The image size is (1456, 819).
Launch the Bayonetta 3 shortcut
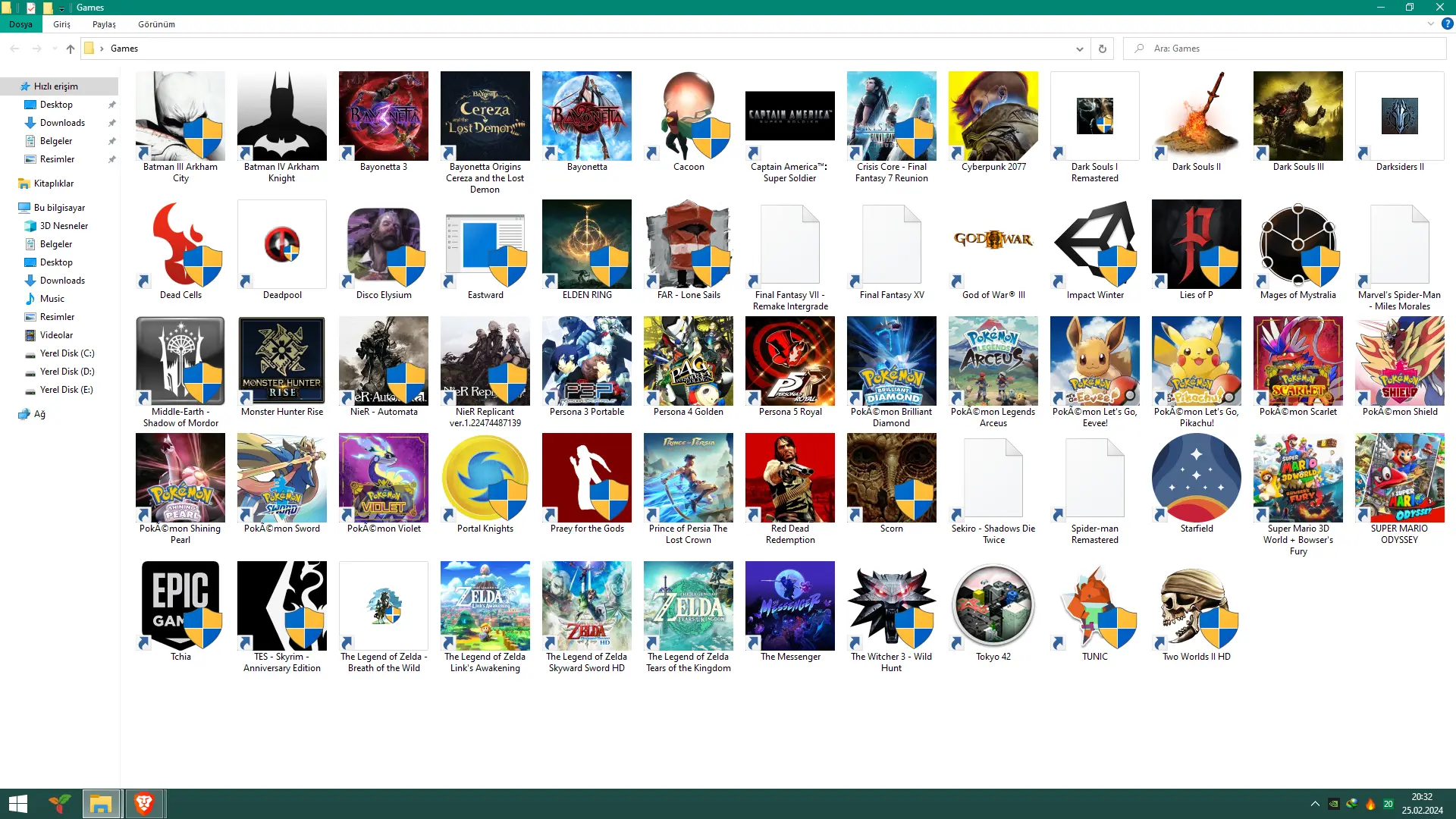tap(384, 116)
